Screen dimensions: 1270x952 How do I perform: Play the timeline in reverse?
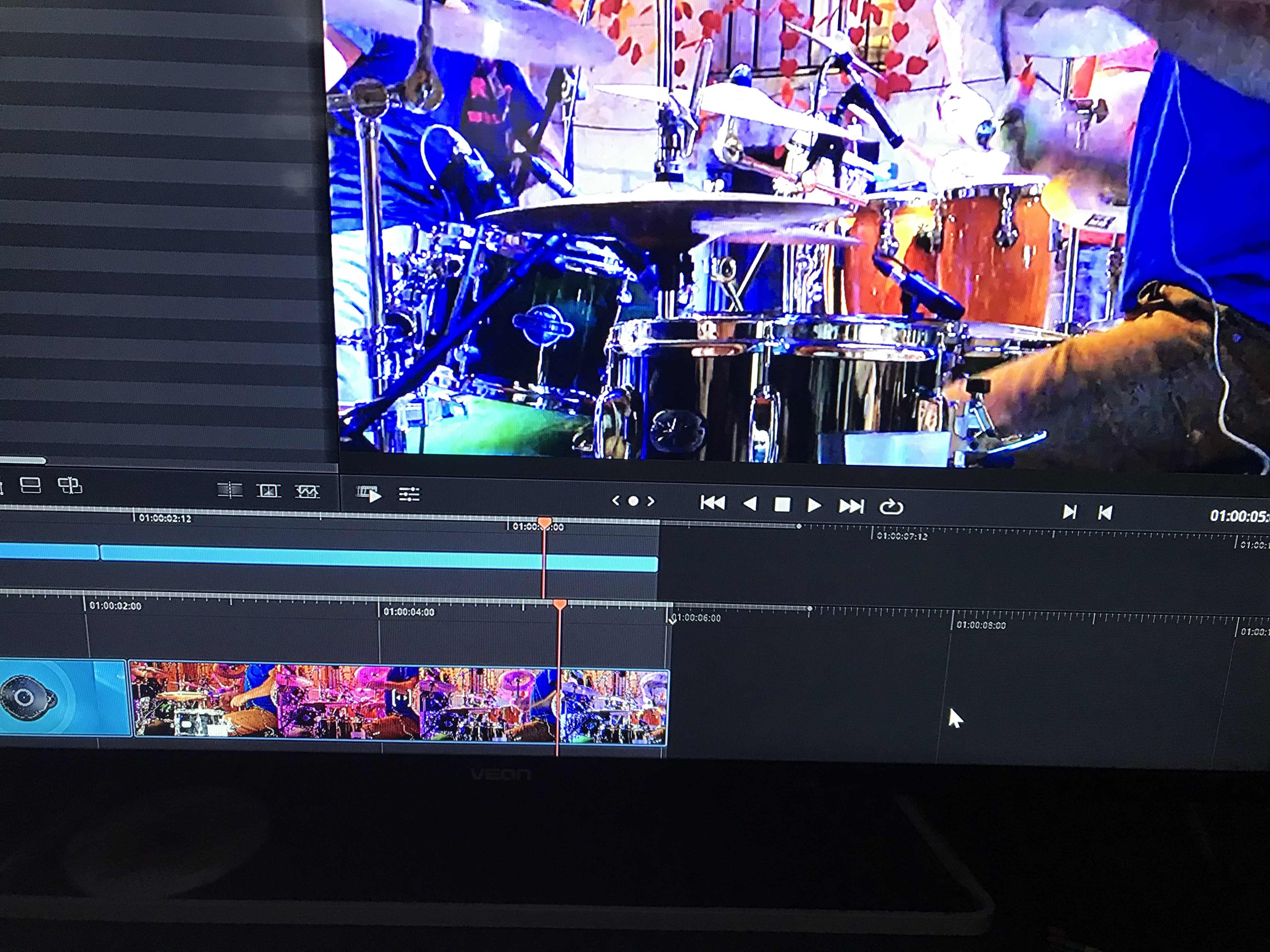coord(749,504)
